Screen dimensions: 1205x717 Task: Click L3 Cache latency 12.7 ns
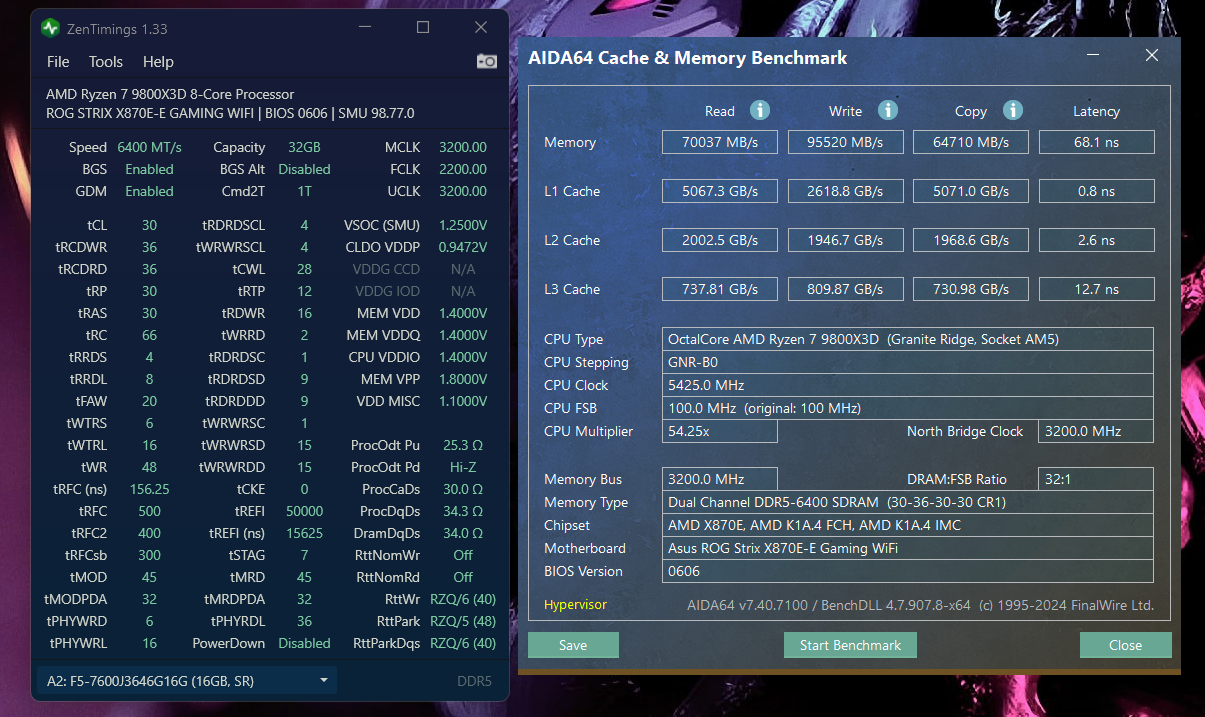[x=1097, y=289]
